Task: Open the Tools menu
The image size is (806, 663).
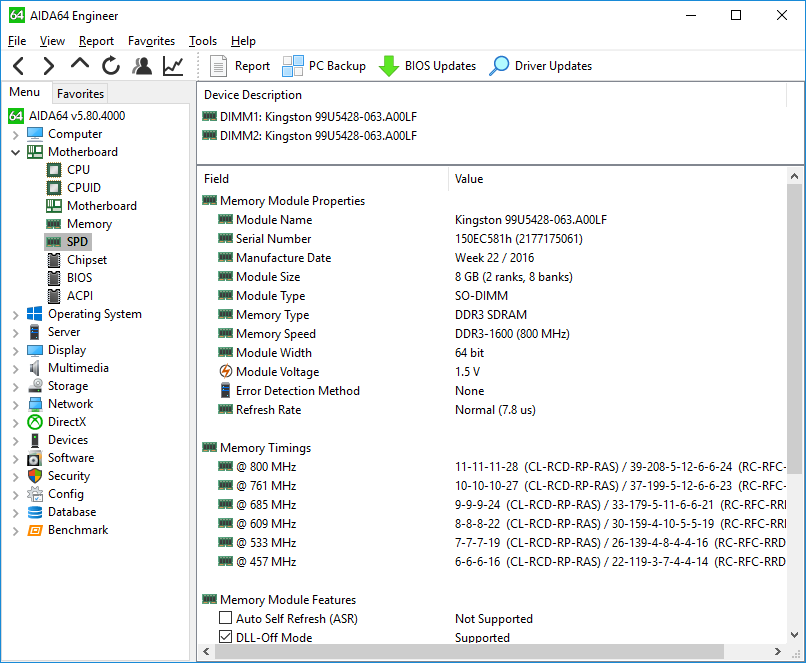Action: coord(203,41)
